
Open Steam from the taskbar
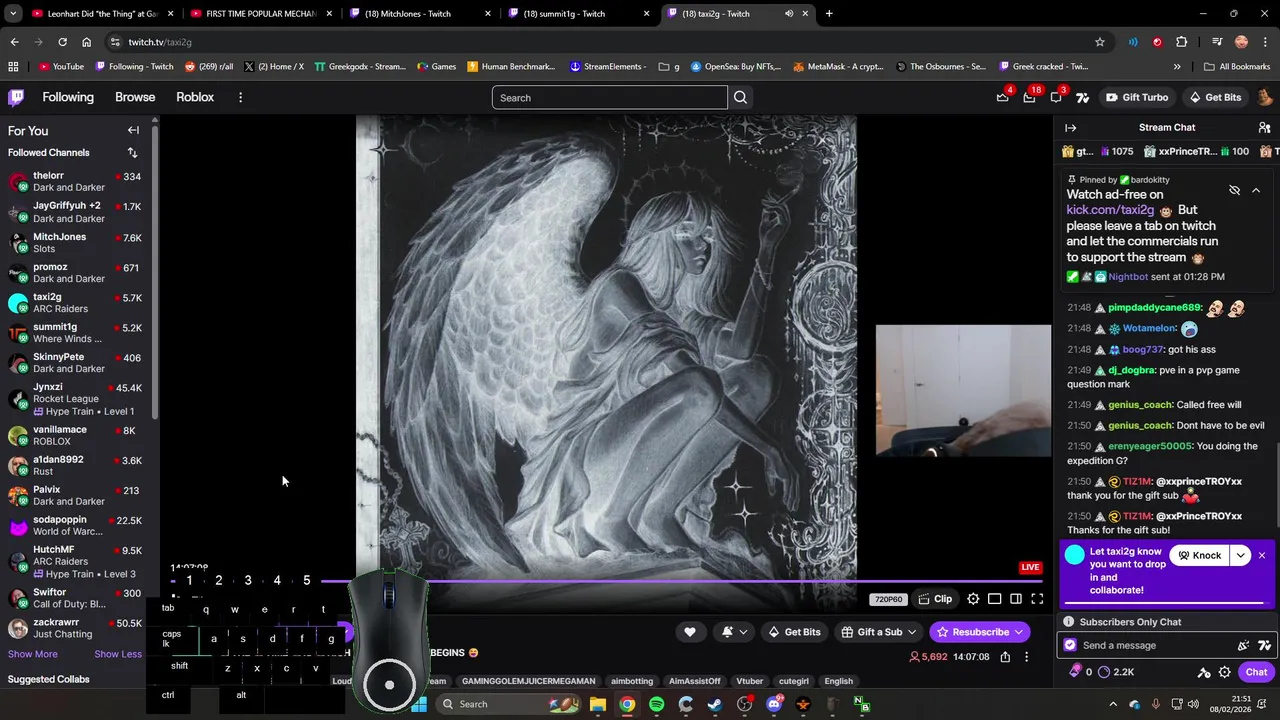pos(715,704)
